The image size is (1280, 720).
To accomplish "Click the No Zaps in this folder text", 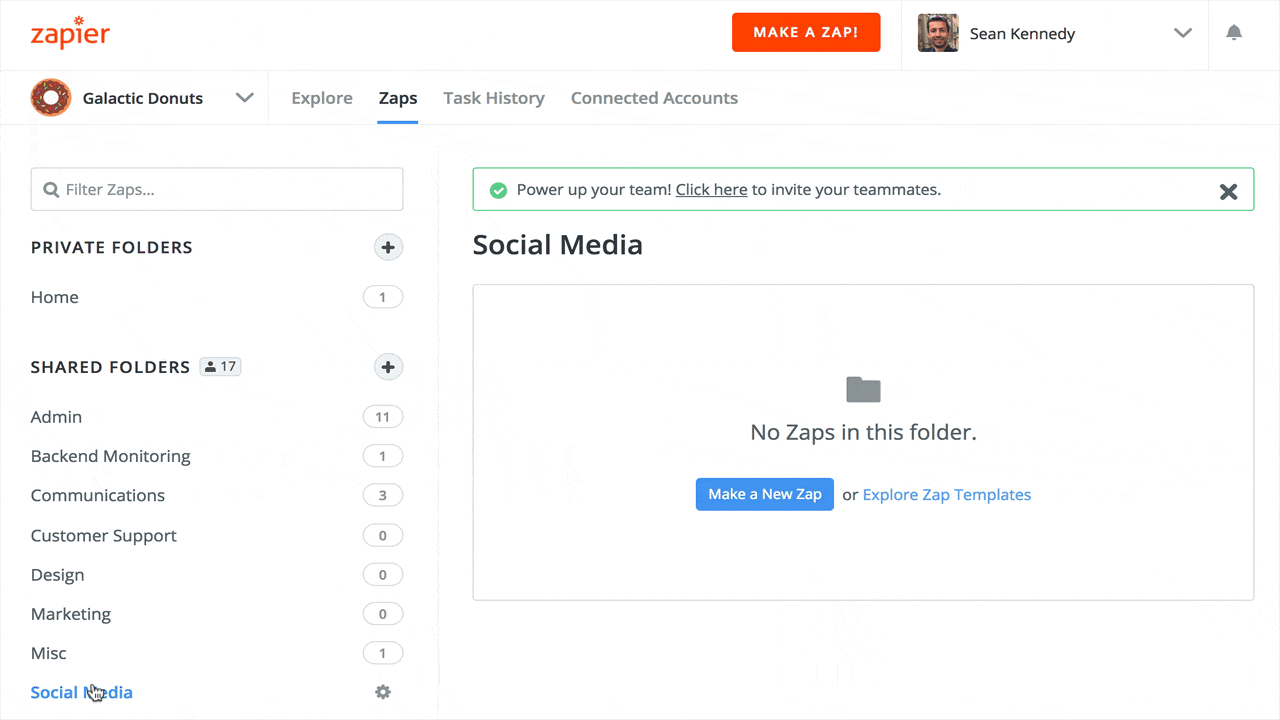I will coord(863,432).
